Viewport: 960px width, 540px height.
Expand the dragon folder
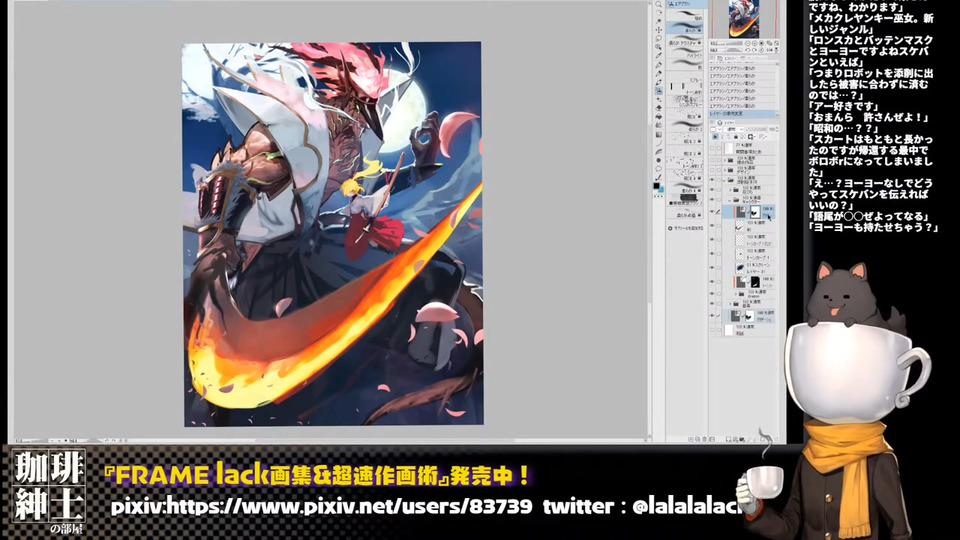pos(735,293)
